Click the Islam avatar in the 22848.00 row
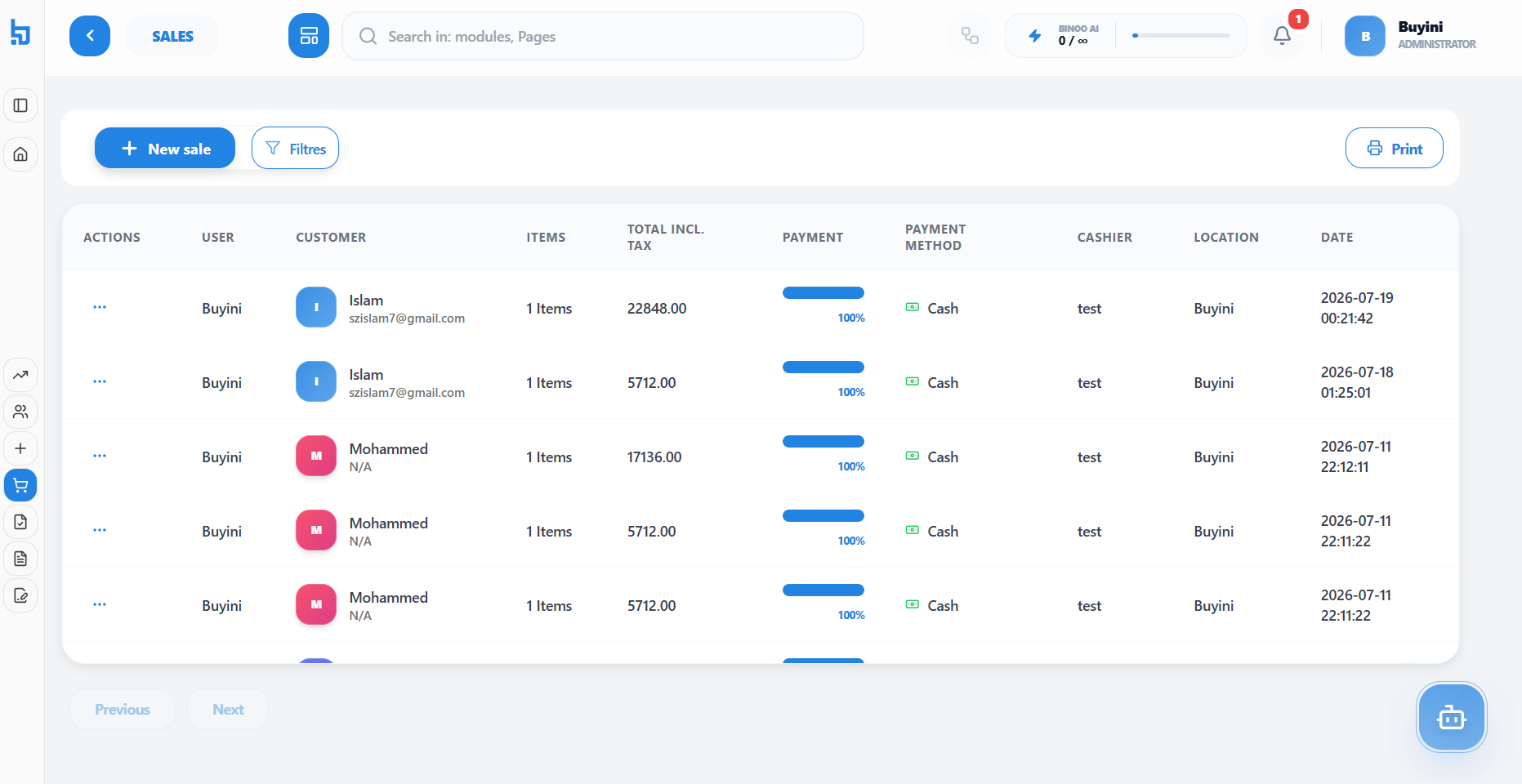 coord(316,307)
